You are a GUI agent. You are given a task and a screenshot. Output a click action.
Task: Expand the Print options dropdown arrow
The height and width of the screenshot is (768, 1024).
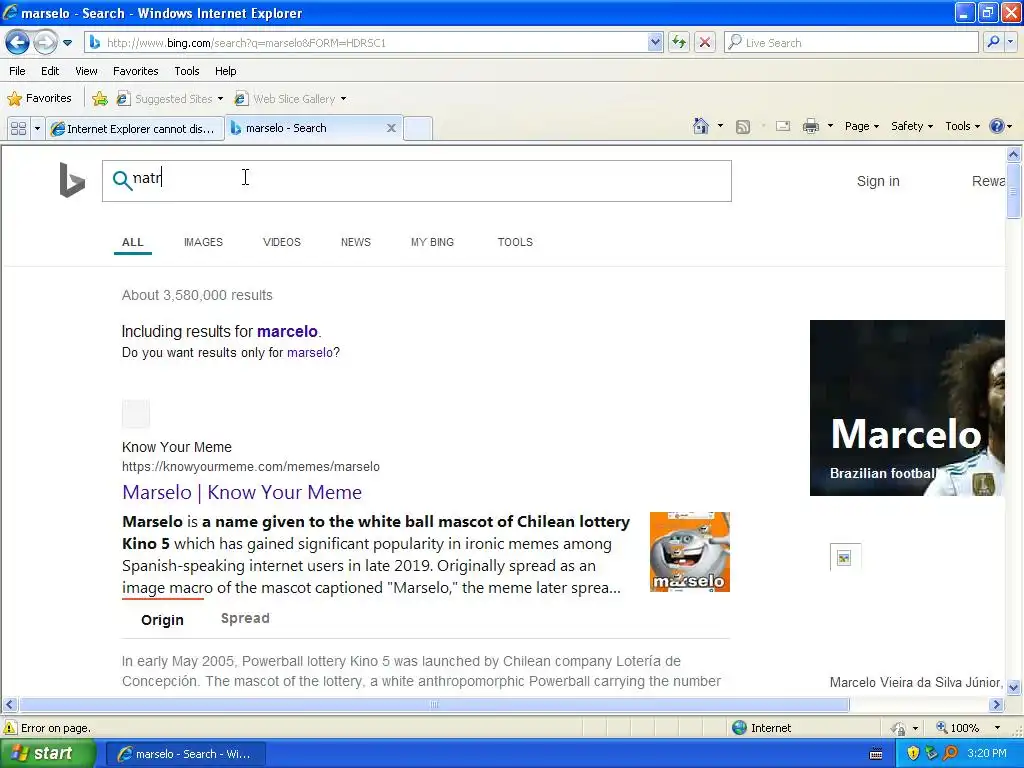tap(830, 126)
